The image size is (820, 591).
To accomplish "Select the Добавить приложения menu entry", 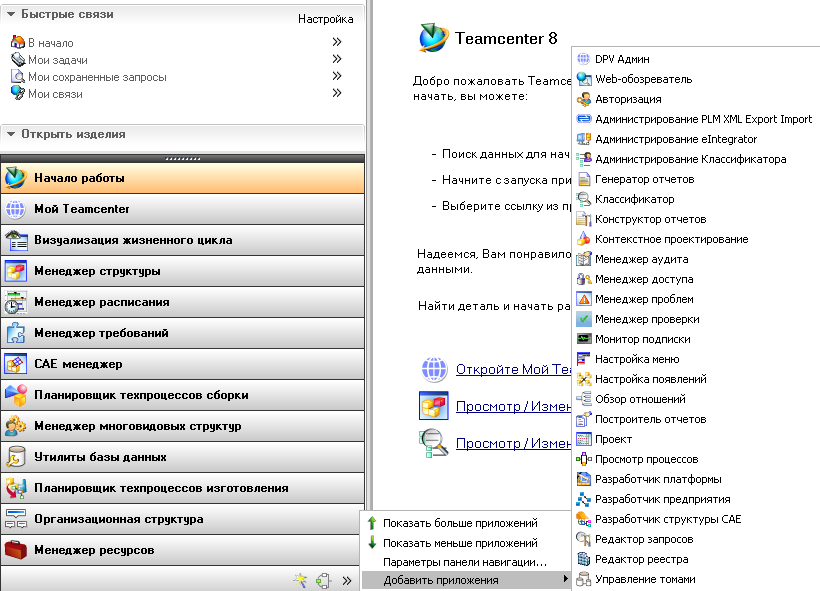I will coord(465,580).
